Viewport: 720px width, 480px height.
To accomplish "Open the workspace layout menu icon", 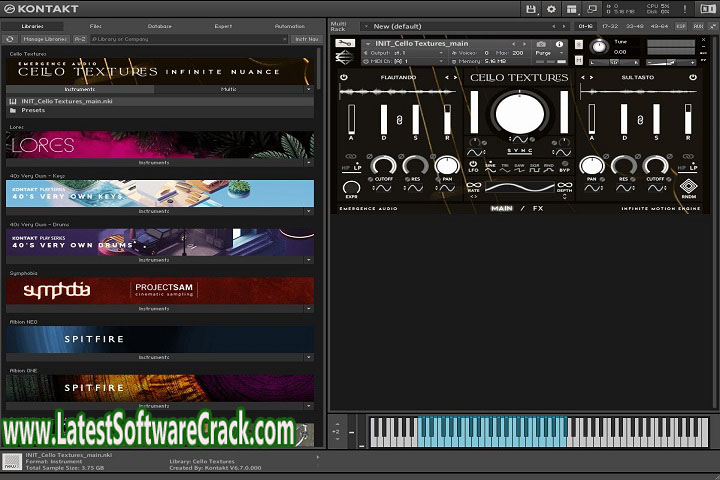I will pos(571,9).
